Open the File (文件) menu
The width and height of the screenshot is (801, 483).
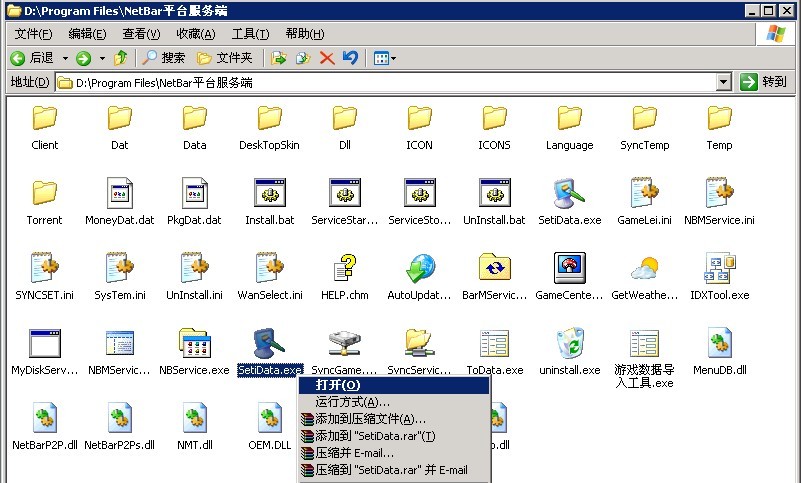pyautogui.click(x=33, y=34)
